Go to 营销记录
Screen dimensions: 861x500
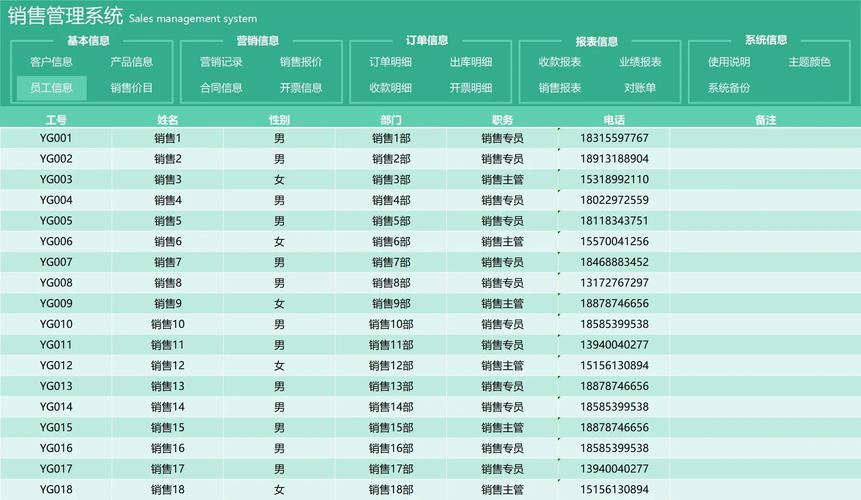click(x=221, y=62)
